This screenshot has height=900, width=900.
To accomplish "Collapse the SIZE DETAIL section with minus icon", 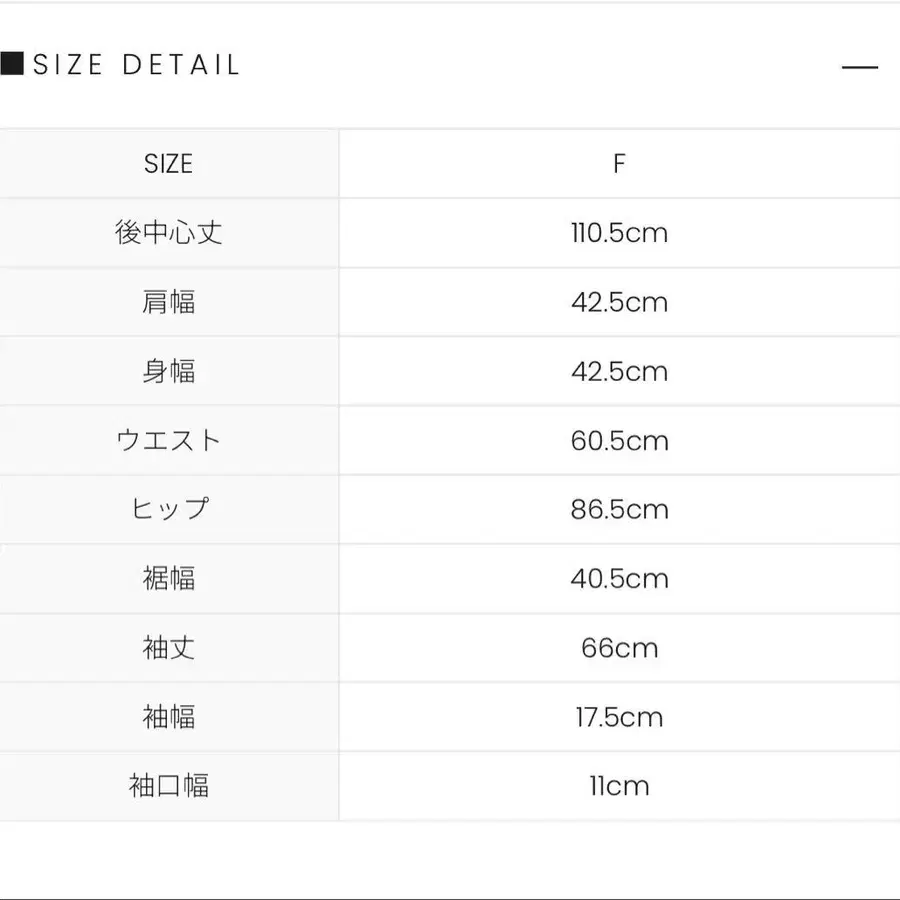I will pyautogui.click(x=859, y=67).
